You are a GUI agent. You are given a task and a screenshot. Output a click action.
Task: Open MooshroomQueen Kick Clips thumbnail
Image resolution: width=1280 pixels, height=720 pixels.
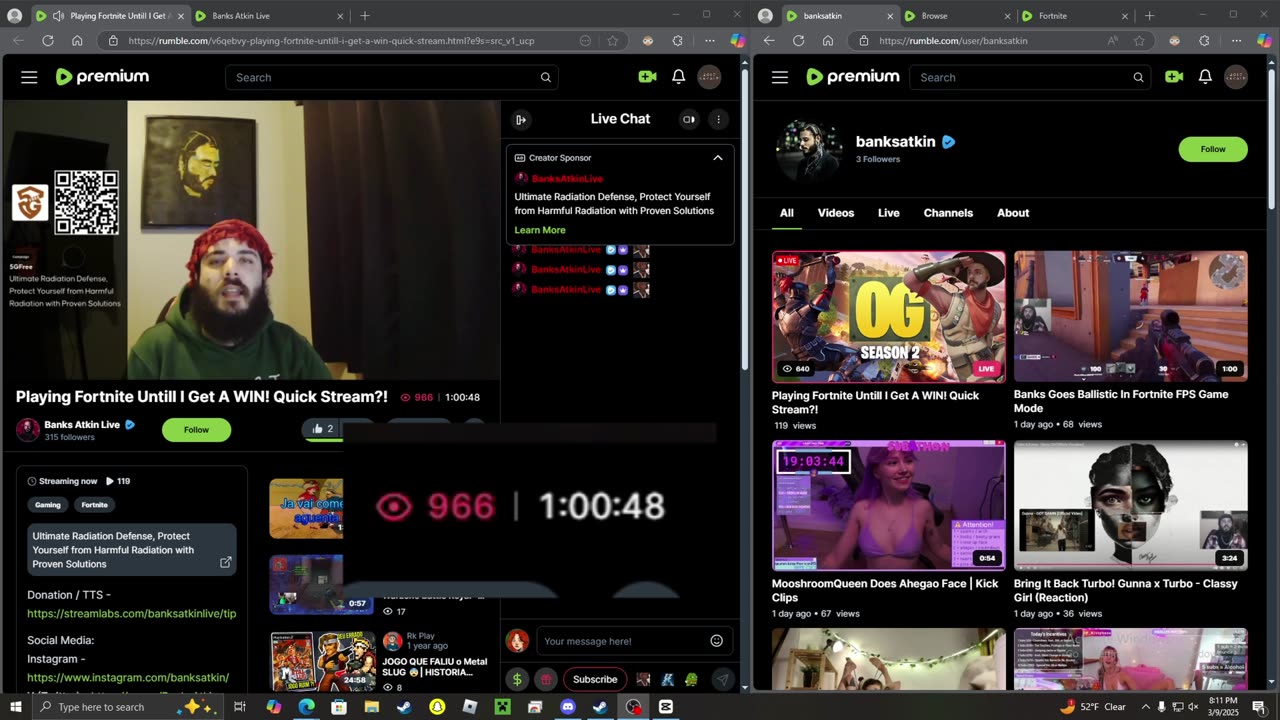pyautogui.click(x=889, y=506)
